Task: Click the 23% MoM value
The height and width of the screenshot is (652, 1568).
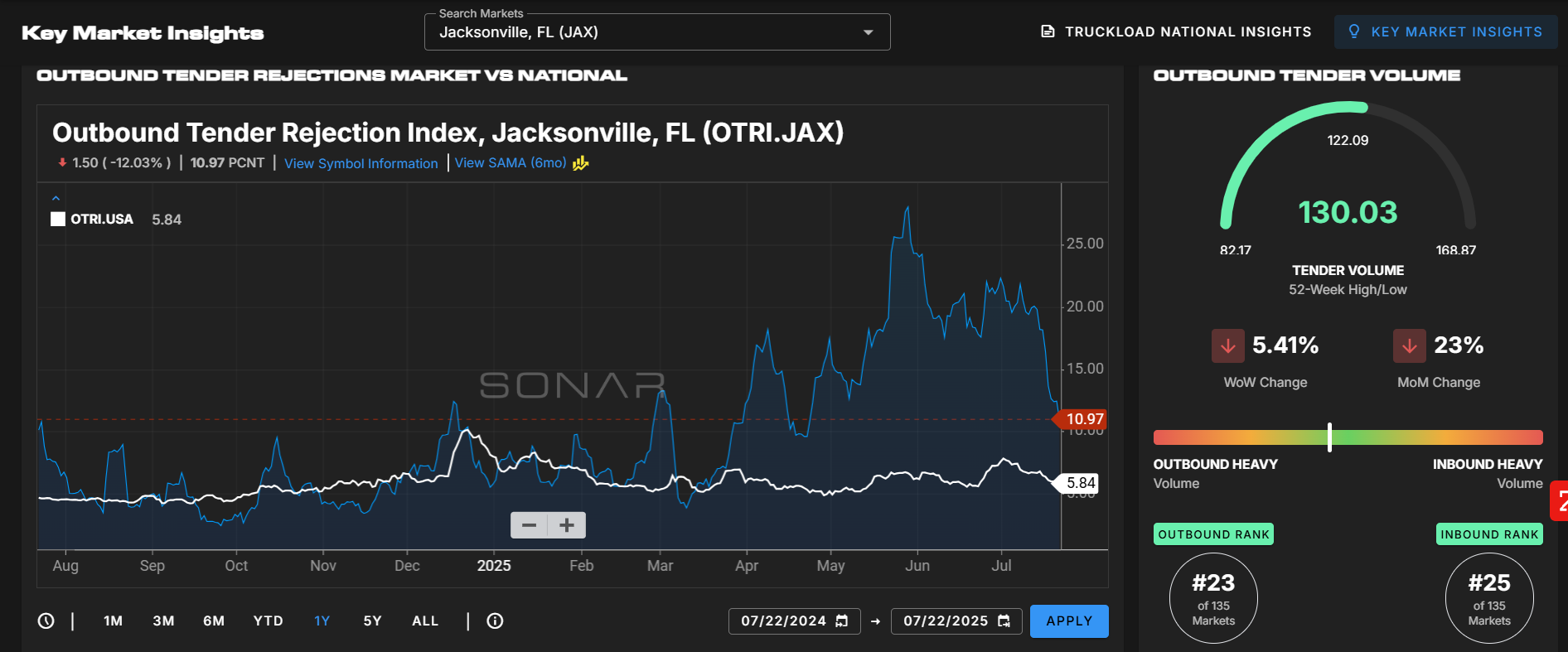Action: click(x=1459, y=345)
